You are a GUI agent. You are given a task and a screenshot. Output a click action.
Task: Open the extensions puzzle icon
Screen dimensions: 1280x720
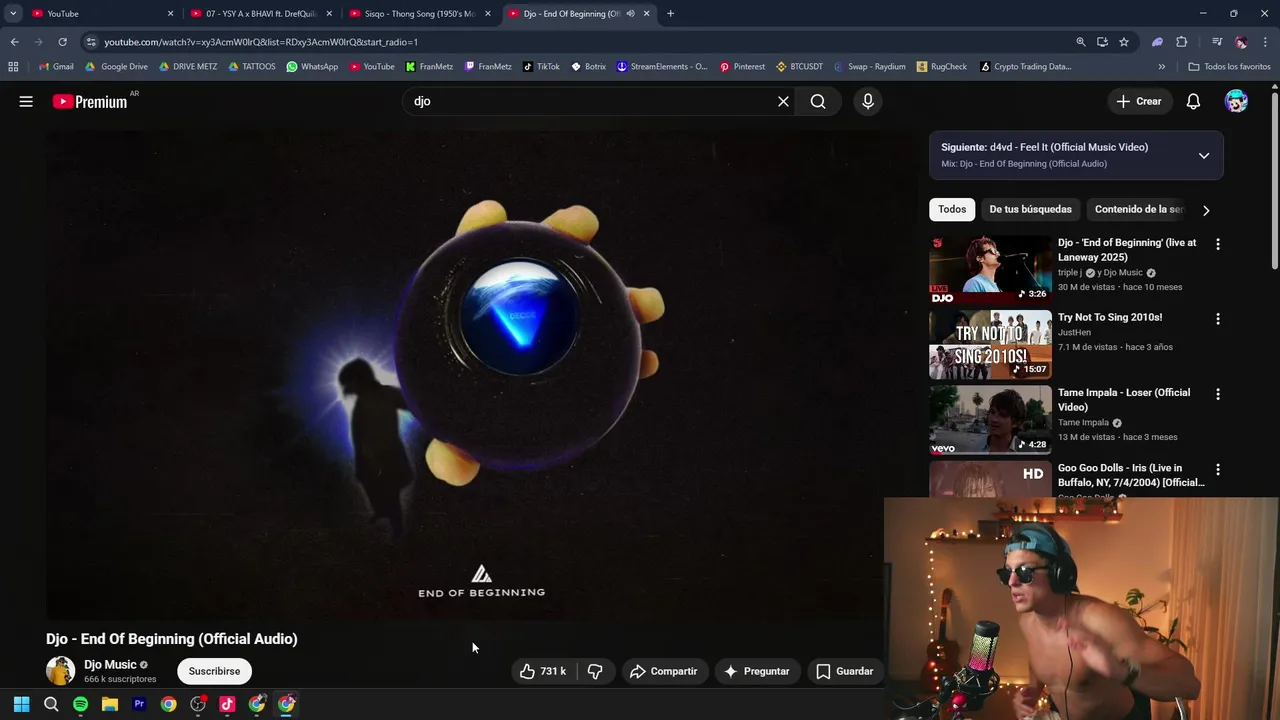pyautogui.click(x=1181, y=42)
